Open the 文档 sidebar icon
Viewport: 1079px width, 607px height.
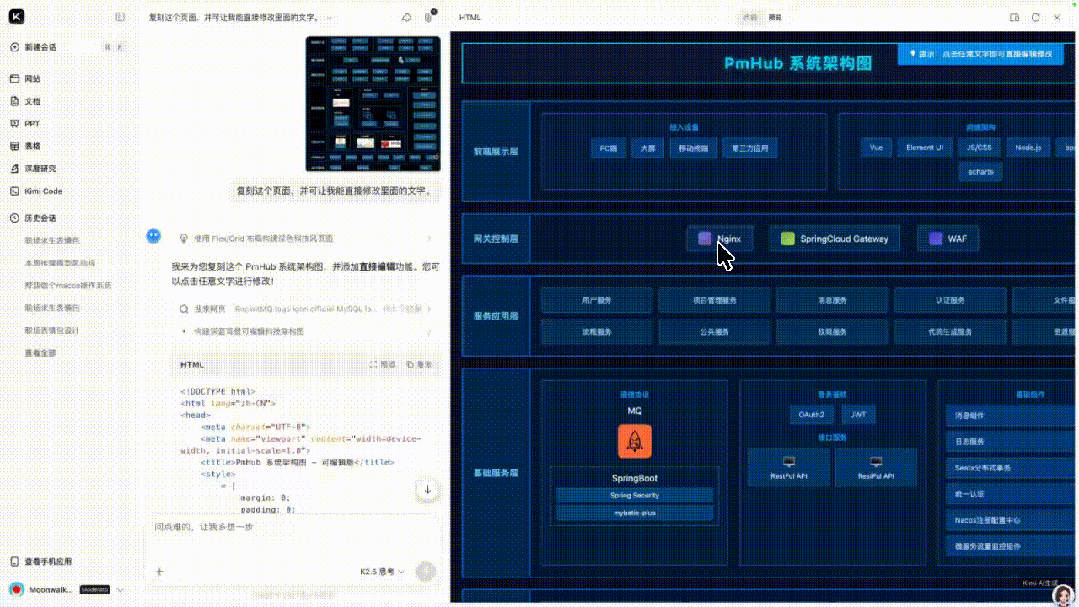(x=35, y=100)
